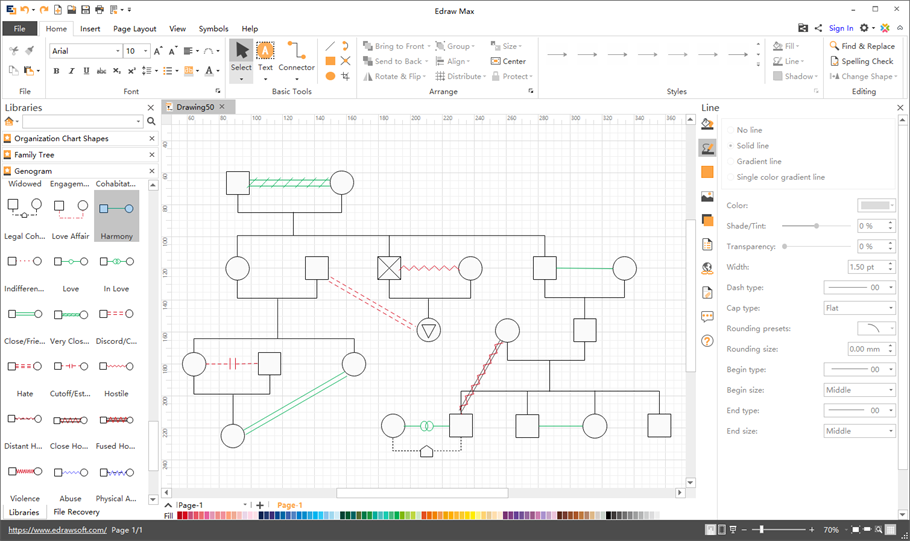The height and width of the screenshot is (541, 910).
Task: Select the No line radio option
Action: click(x=749, y=130)
